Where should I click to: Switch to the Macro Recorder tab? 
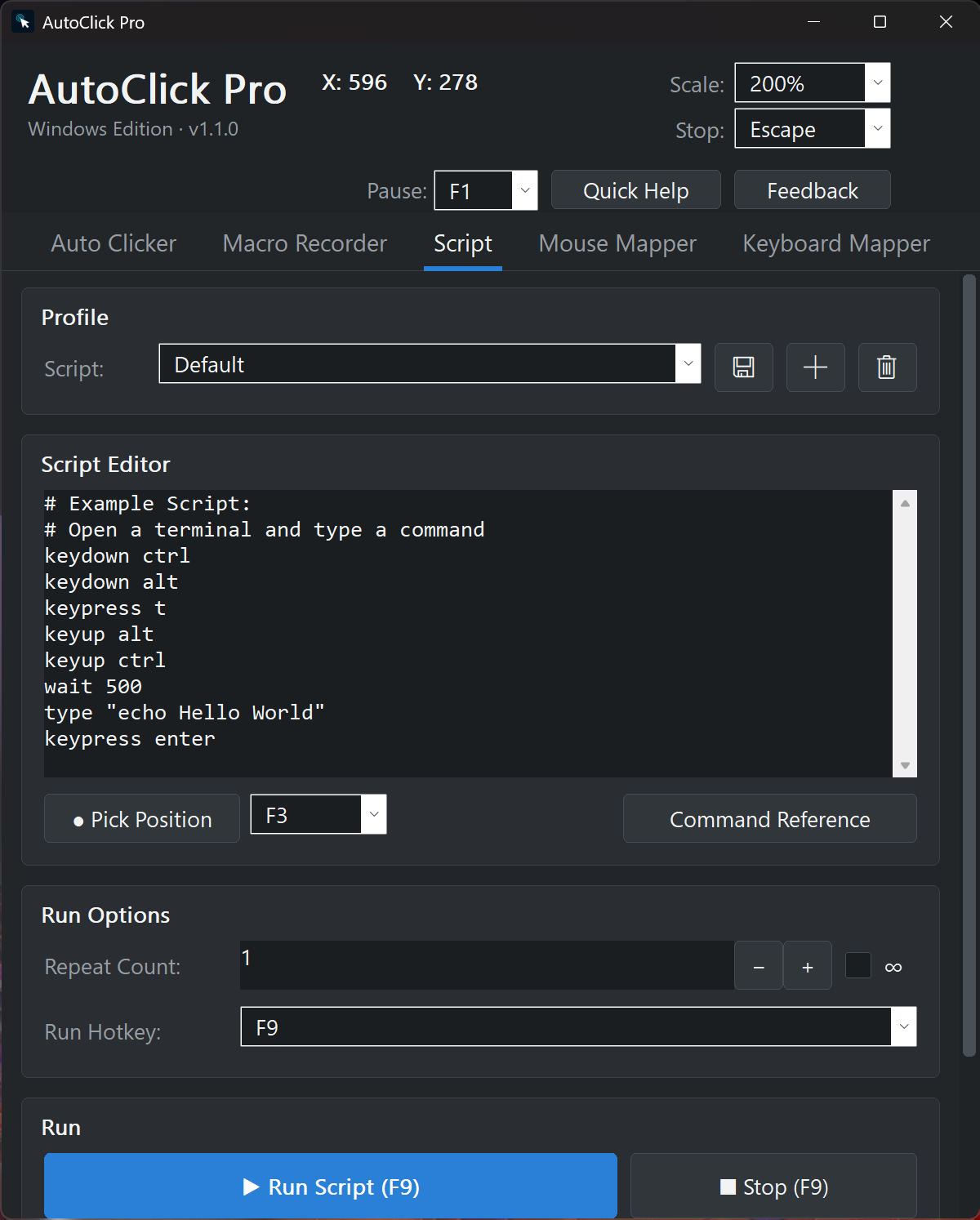click(x=305, y=243)
